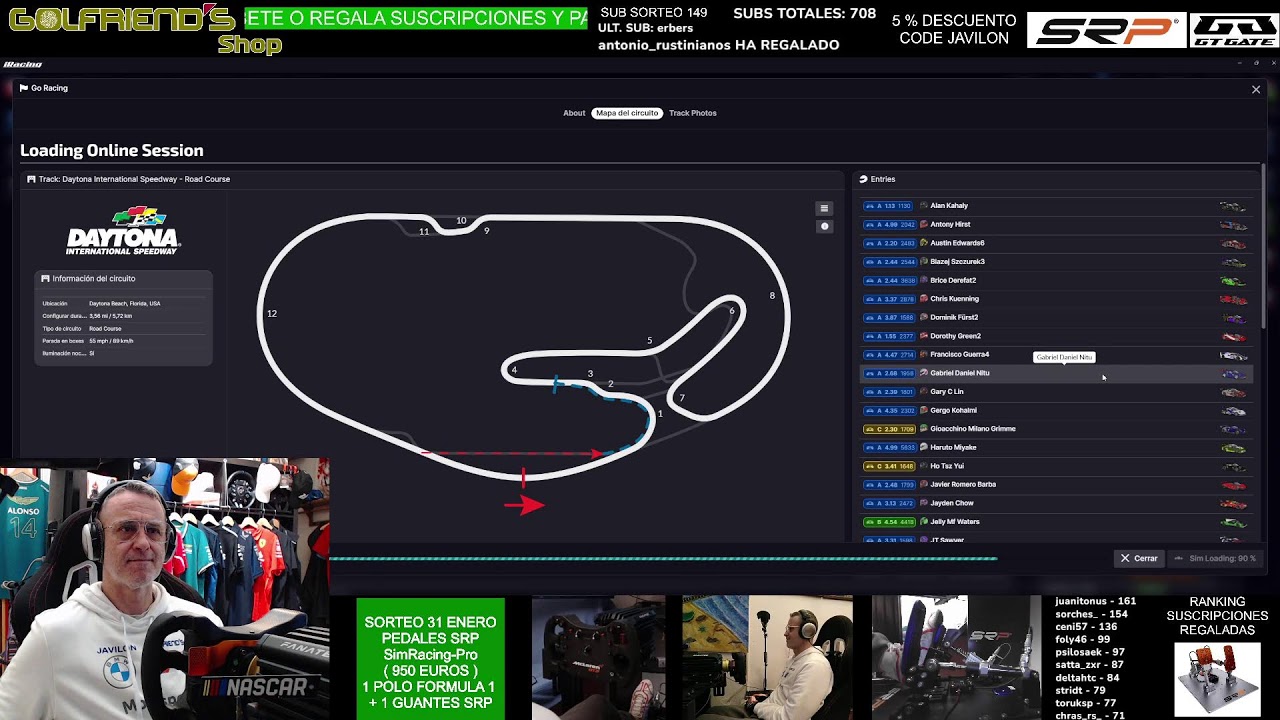Image resolution: width=1280 pixels, height=720 pixels.
Task: Click the Cerrar button
Action: point(1139,558)
